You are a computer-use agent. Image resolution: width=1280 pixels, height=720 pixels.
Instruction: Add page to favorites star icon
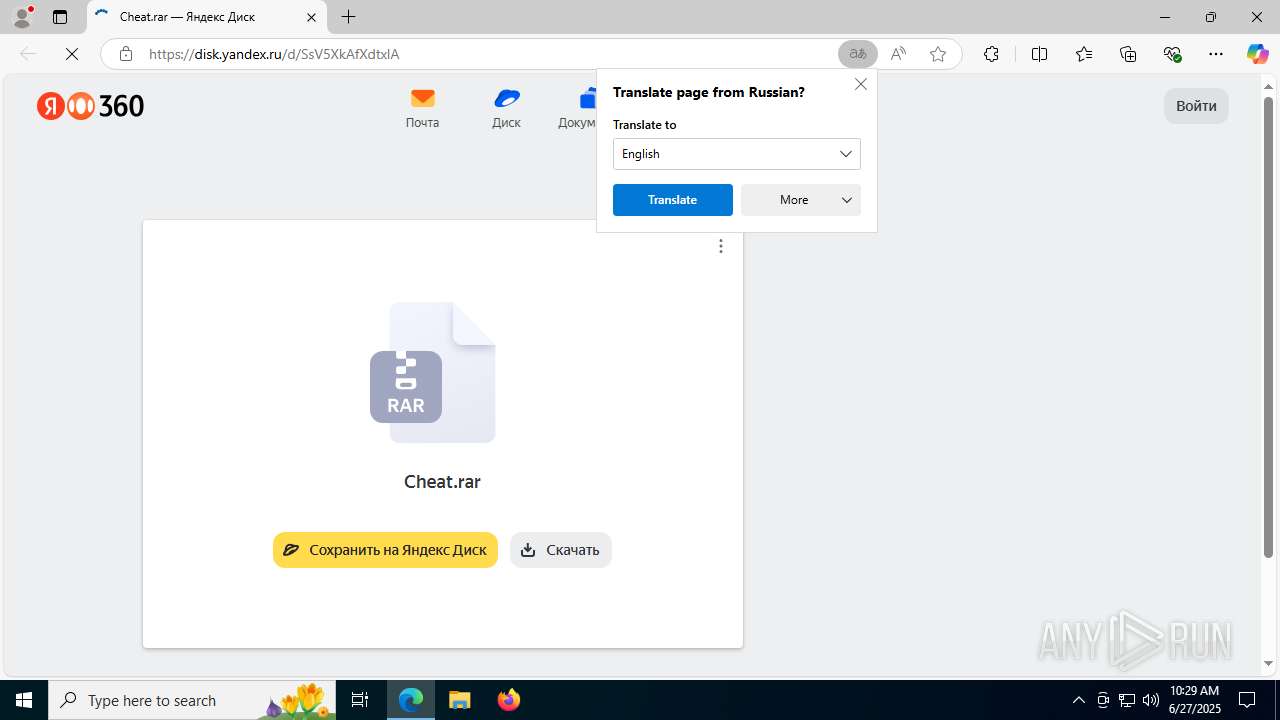[938, 54]
